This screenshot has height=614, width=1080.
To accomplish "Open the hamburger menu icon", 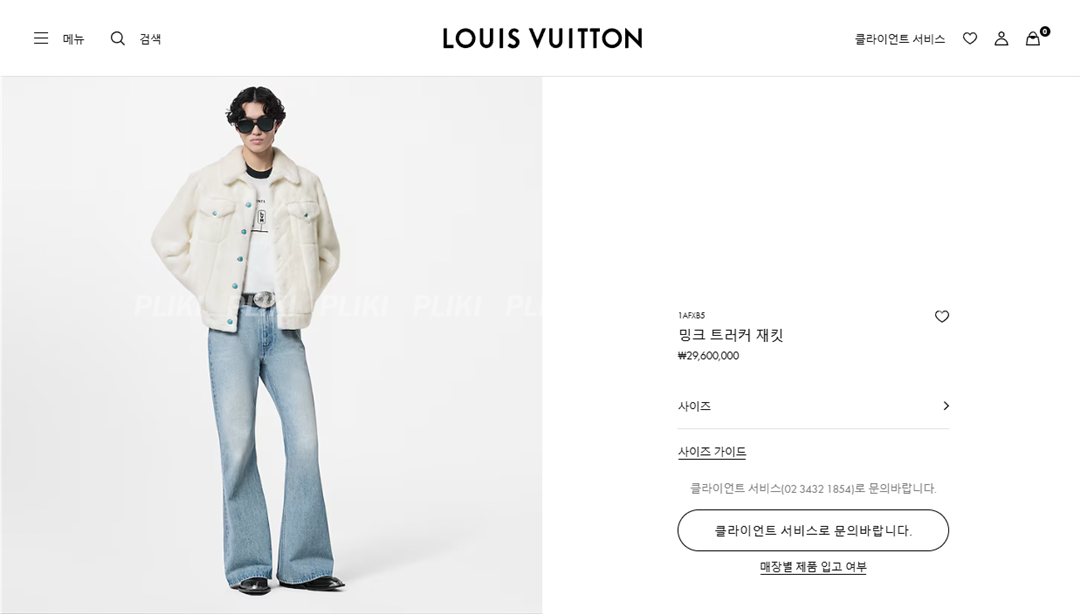I will (x=41, y=38).
